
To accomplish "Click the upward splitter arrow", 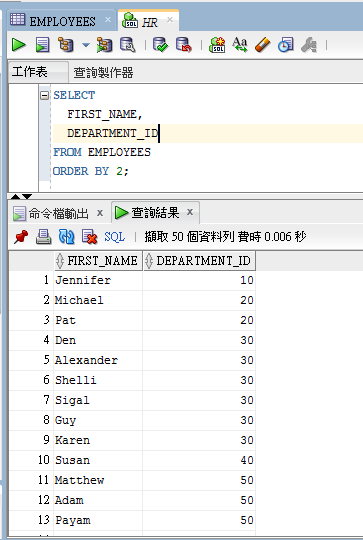I will click(x=15, y=196).
